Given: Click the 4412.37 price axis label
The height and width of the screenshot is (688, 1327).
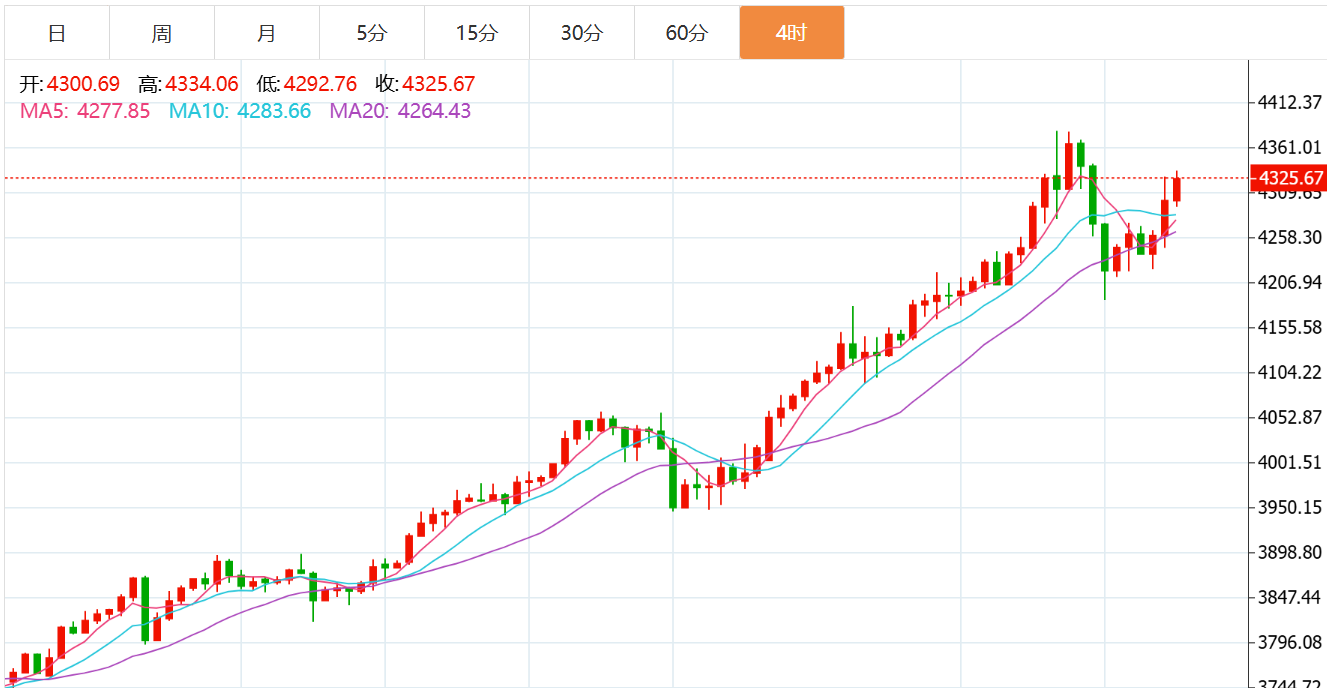Looking at the screenshot, I should 1291,102.
